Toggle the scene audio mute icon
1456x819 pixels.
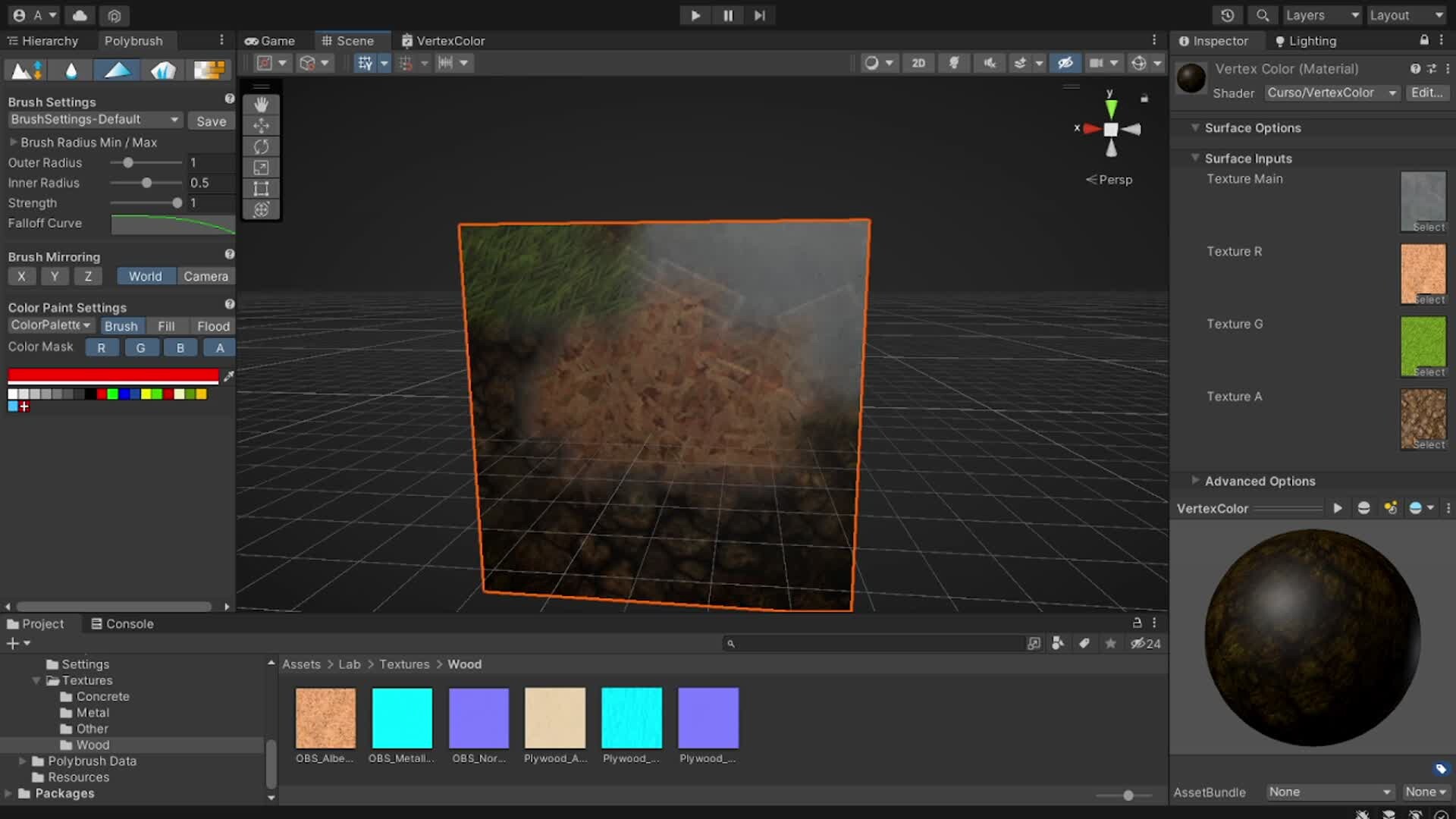click(x=990, y=63)
